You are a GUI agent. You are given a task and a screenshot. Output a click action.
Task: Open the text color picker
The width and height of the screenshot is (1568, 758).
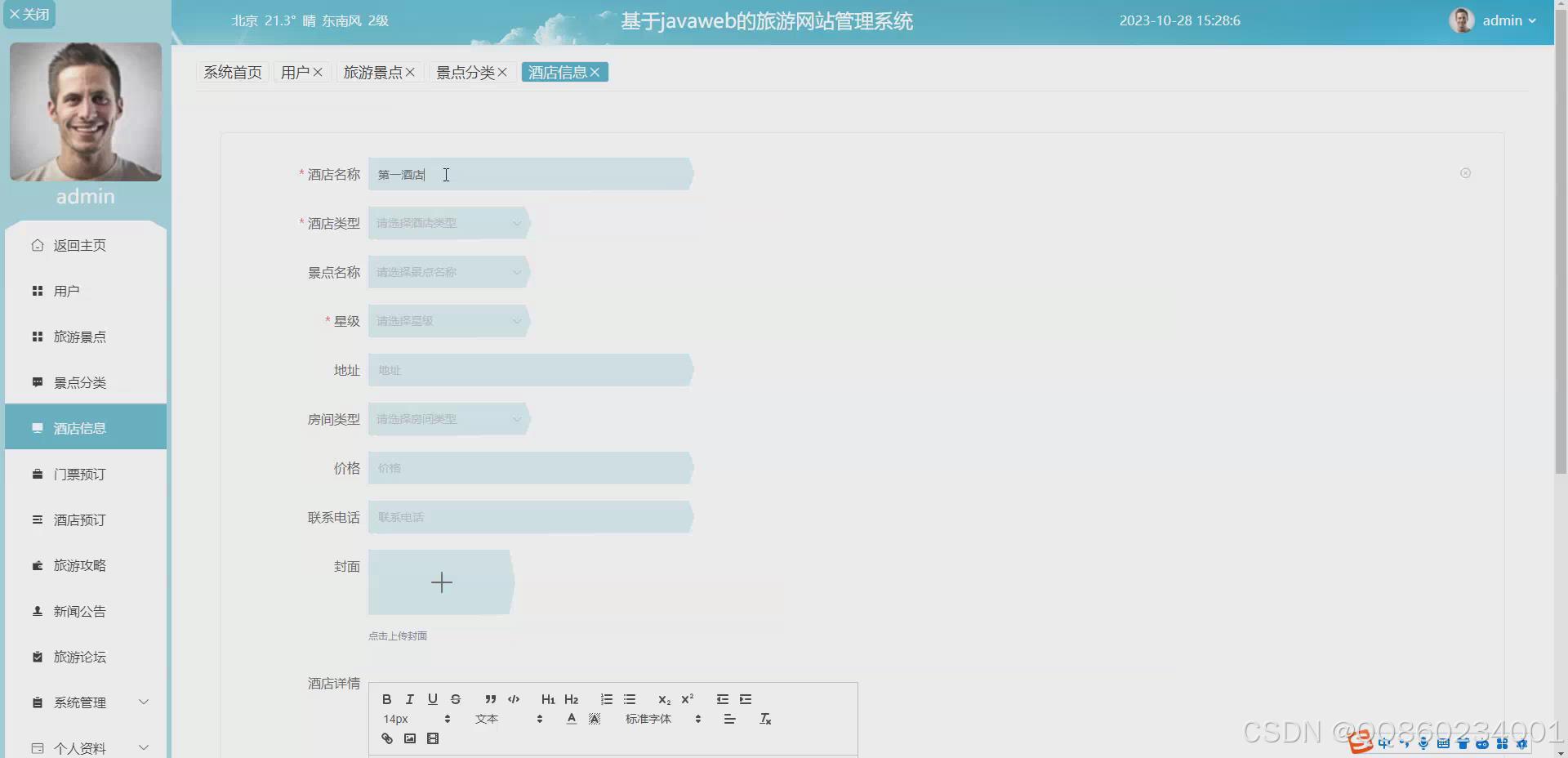coord(572,719)
